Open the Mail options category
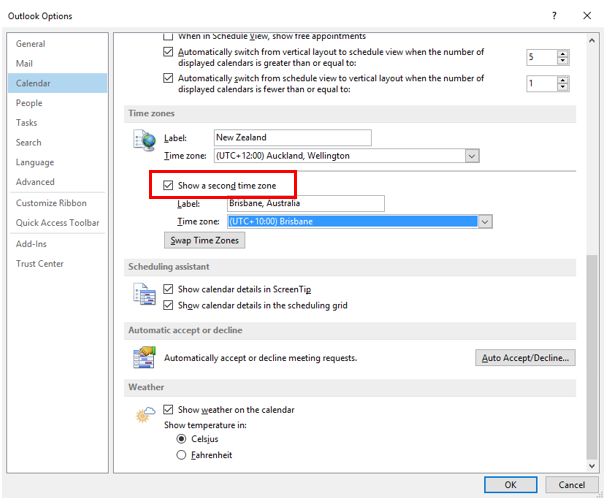Viewport: 609px width, 498px height. pyautogui.click(x=57, y=63)
